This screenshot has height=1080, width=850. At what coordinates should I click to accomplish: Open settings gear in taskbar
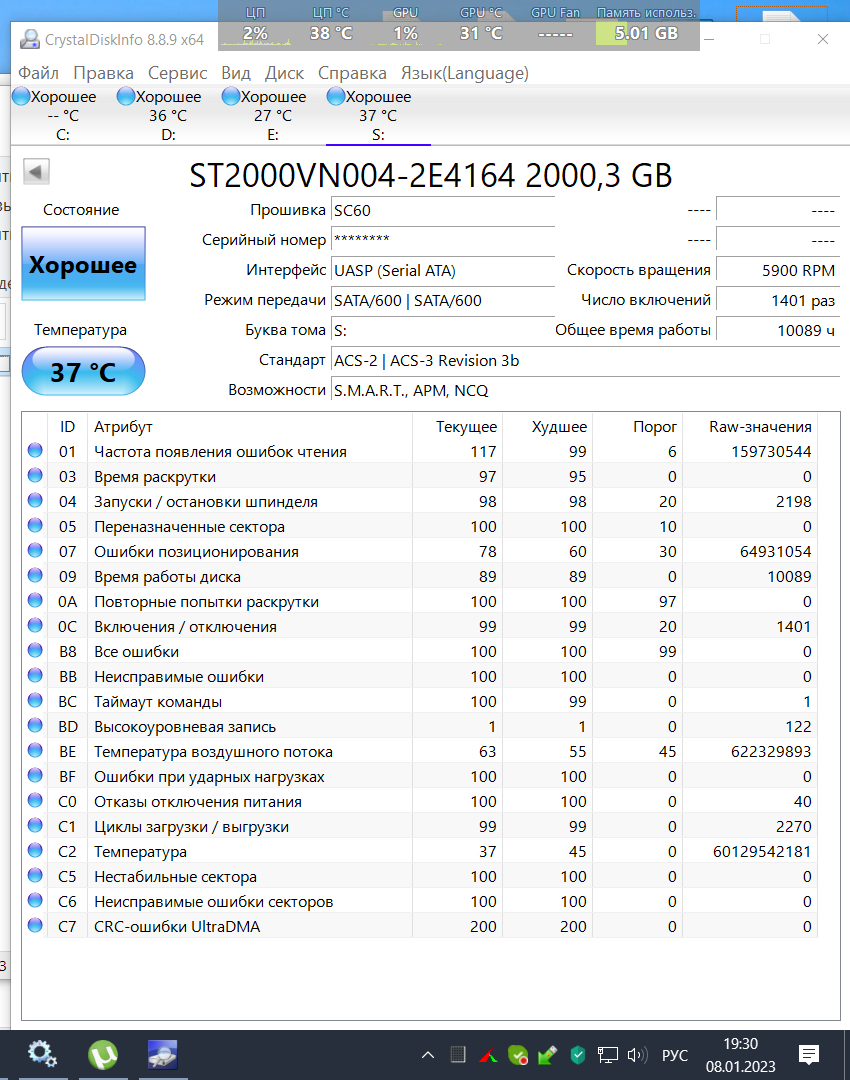point(42,1055)
